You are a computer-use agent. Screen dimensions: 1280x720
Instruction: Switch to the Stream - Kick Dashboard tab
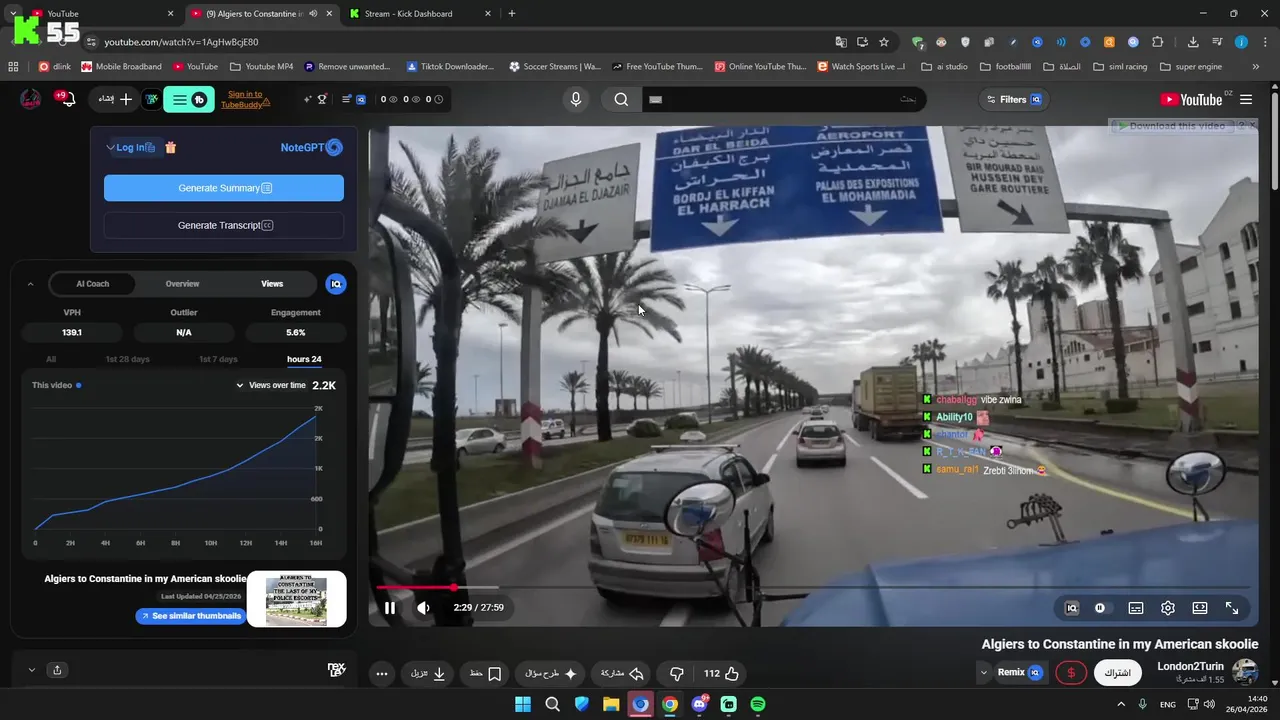420,14
